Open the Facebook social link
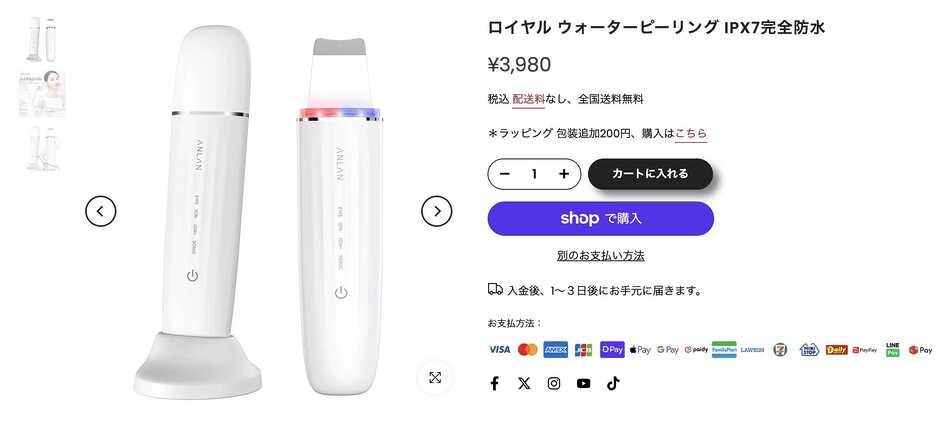 tap(494, 383)
